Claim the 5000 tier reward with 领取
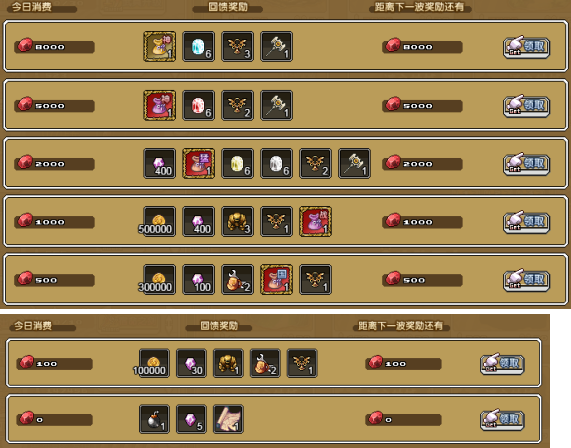Screen dimensions: 571x448 coord(527,106)
